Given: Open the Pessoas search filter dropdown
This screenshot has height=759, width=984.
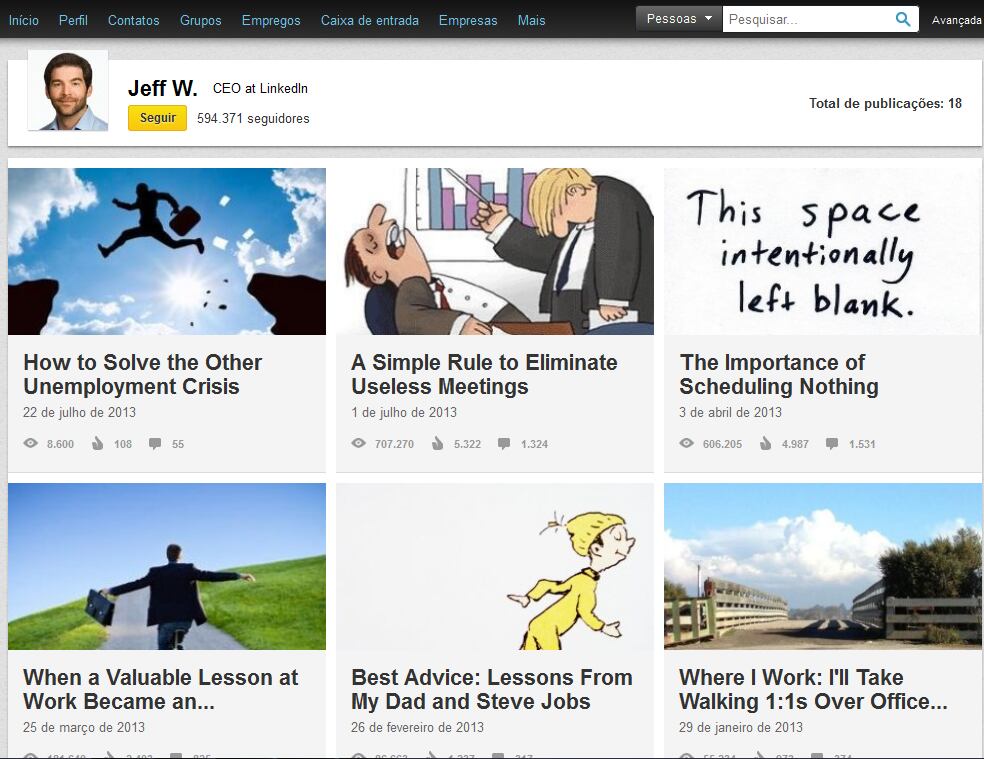Looking at the screenshot, I should pyautogui.click(x=679, y=19).
